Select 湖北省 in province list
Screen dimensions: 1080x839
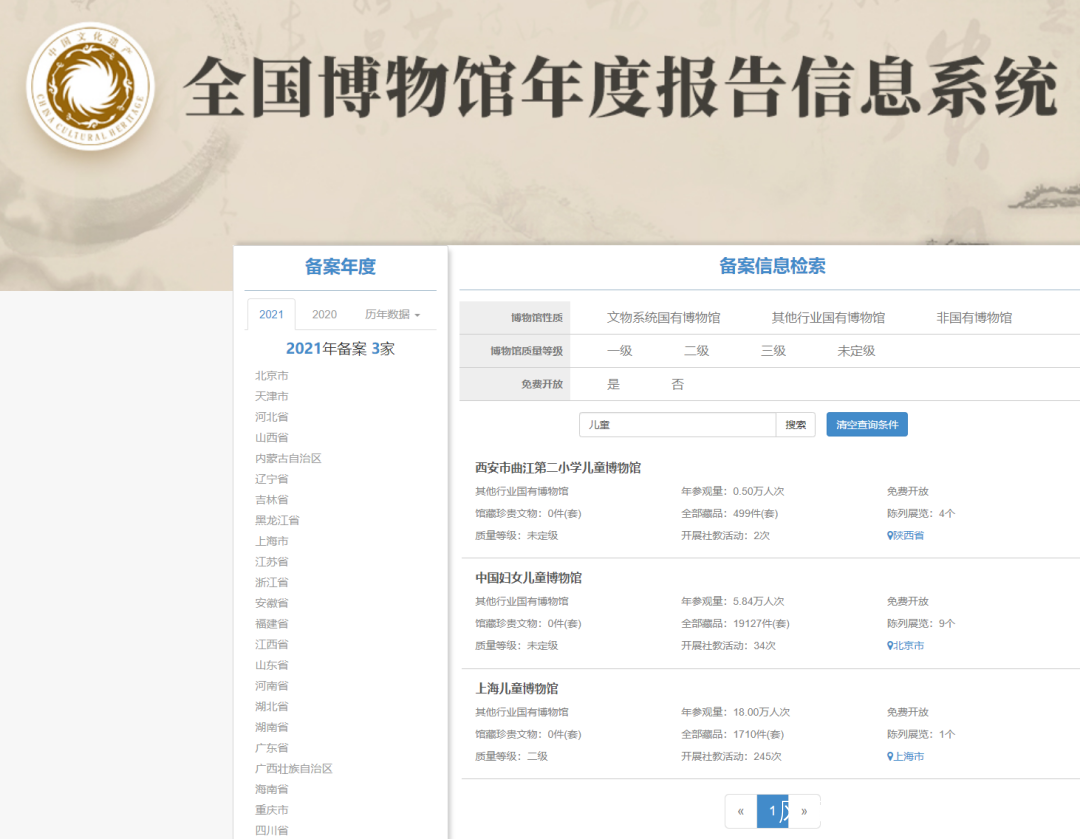(271, 706)
